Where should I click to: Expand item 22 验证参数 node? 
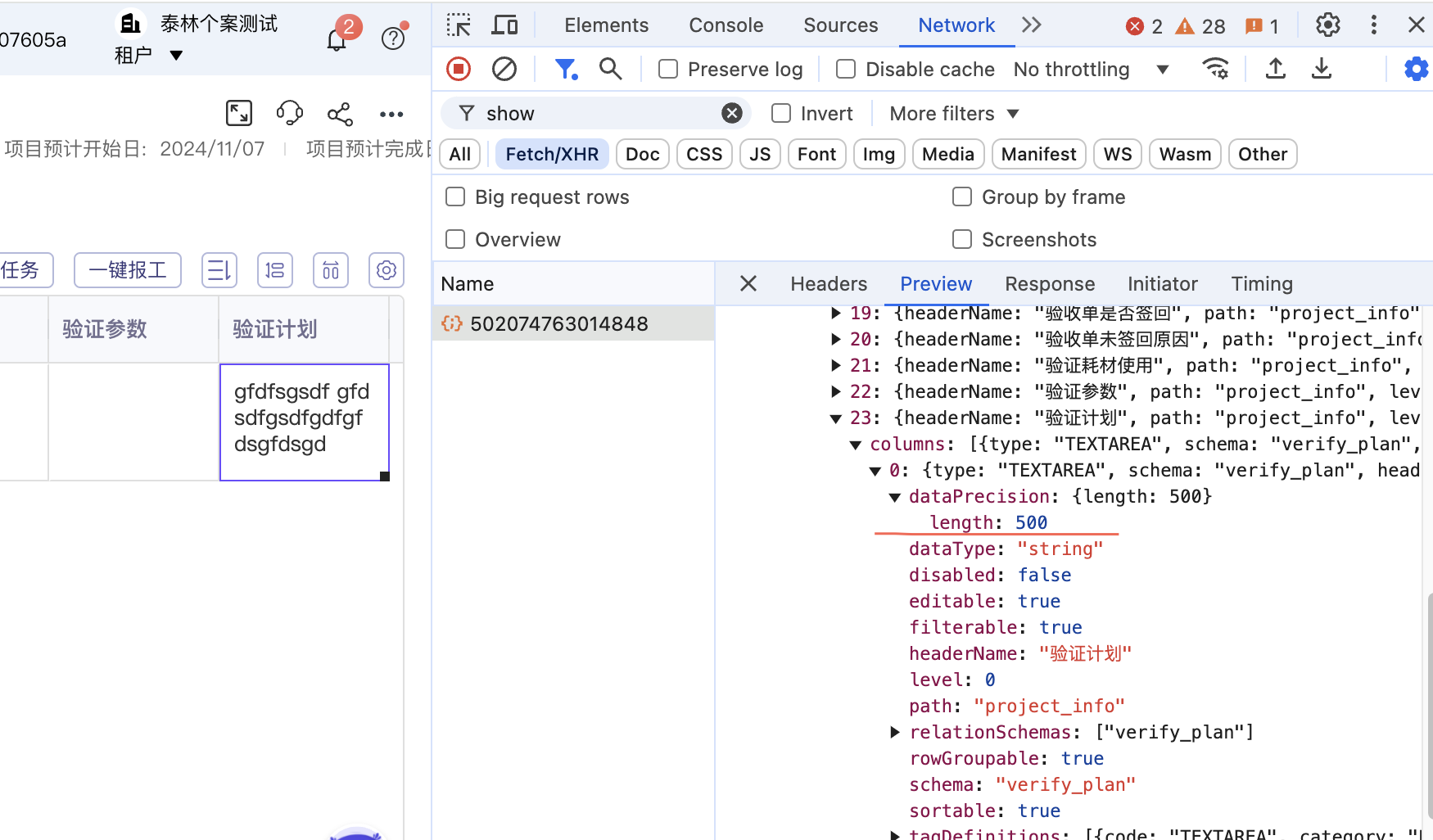point(835,391)
